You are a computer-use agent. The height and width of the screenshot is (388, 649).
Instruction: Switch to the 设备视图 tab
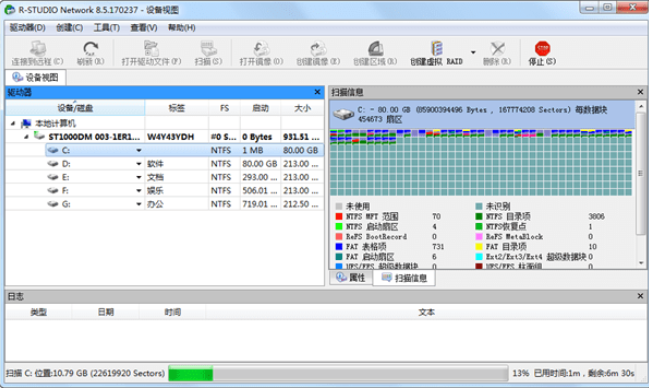click(35, 77)
